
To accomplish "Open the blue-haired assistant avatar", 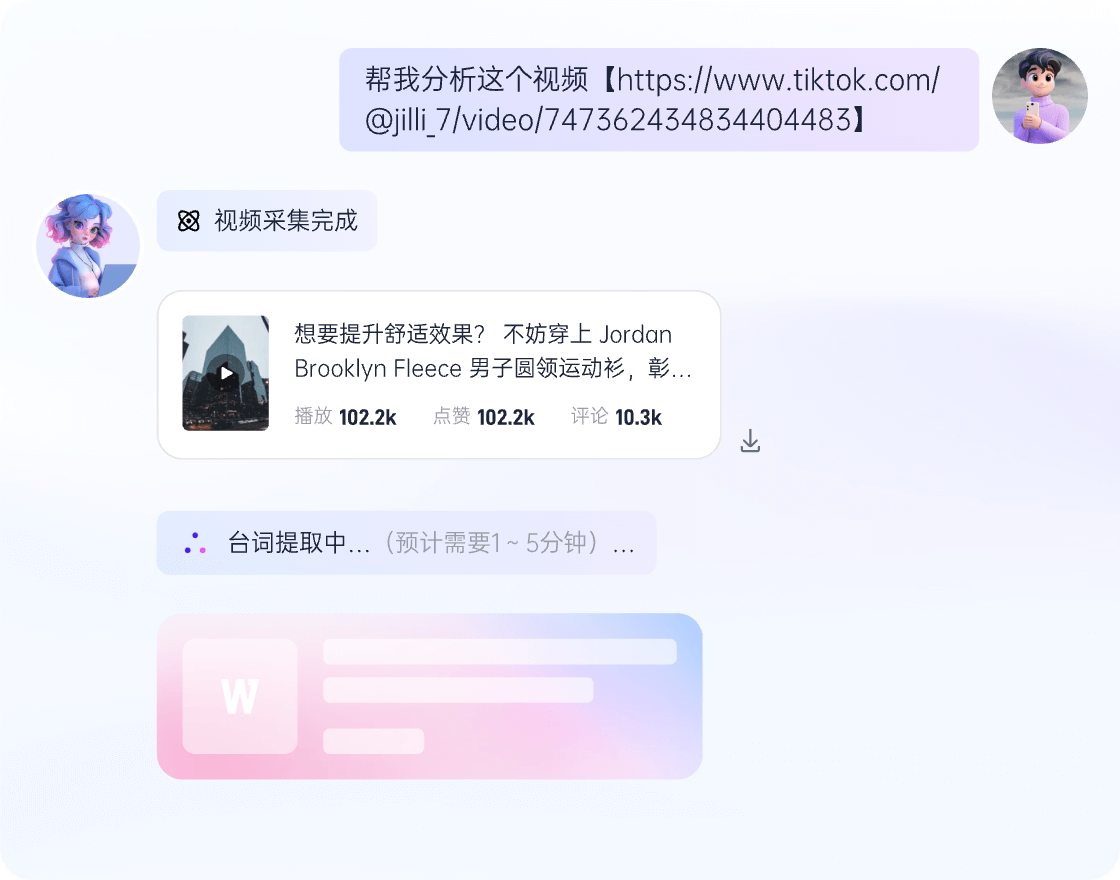I will (89, 246).
